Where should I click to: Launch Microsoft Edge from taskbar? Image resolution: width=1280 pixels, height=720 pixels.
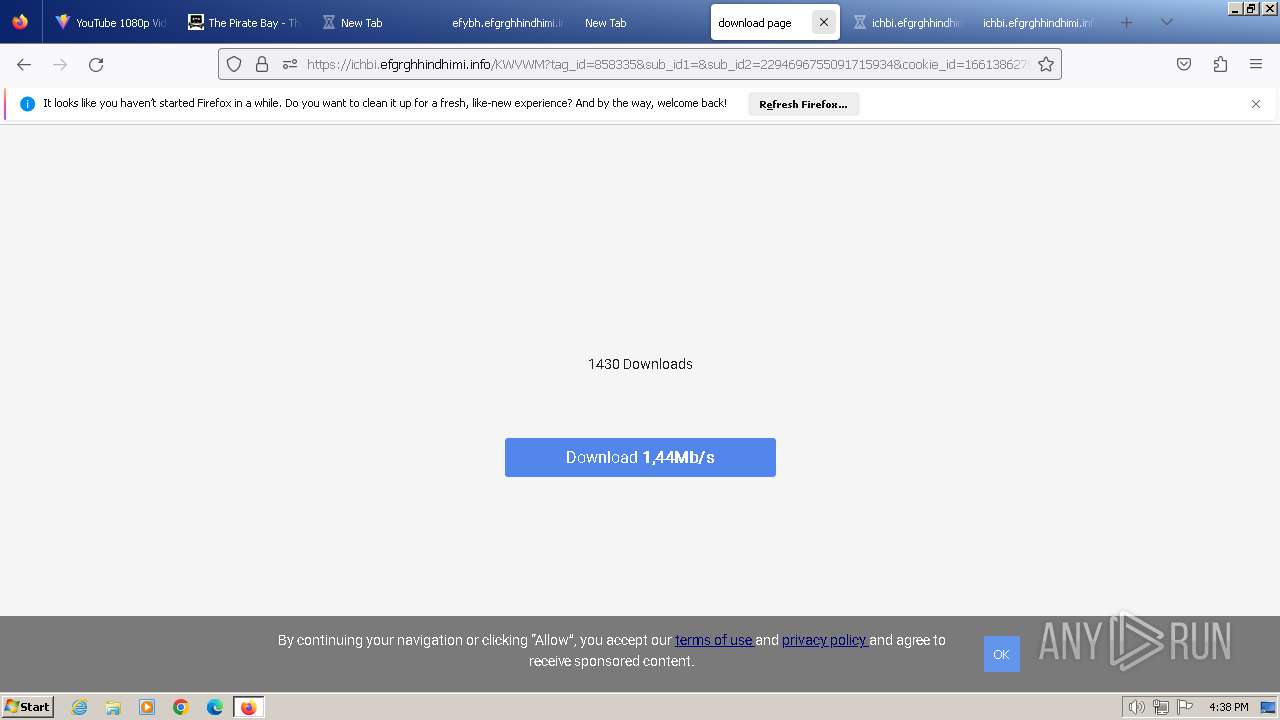click(x=215, y=707)
